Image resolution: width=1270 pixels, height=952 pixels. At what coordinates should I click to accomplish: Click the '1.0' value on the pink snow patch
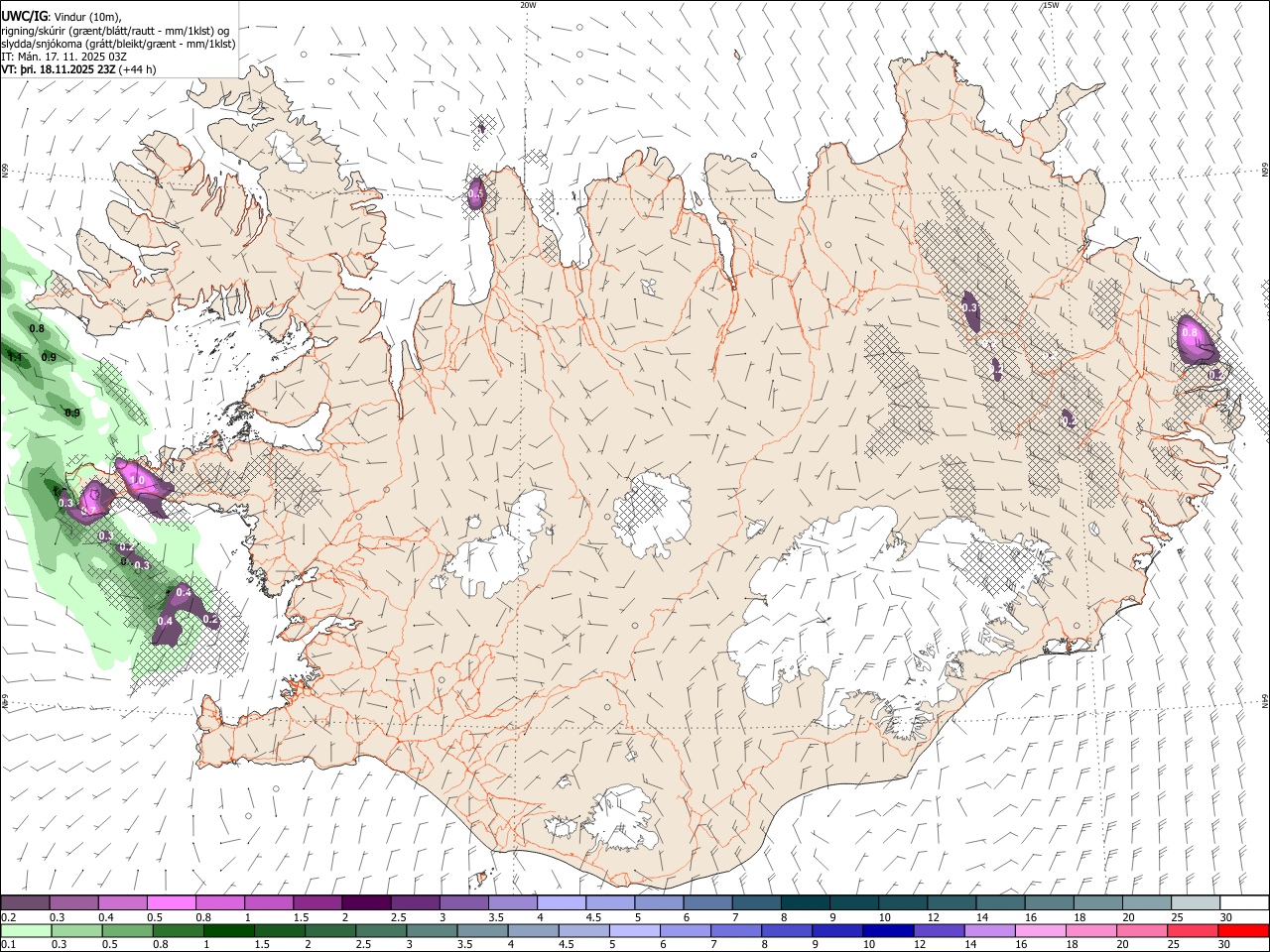click(138, 480)
